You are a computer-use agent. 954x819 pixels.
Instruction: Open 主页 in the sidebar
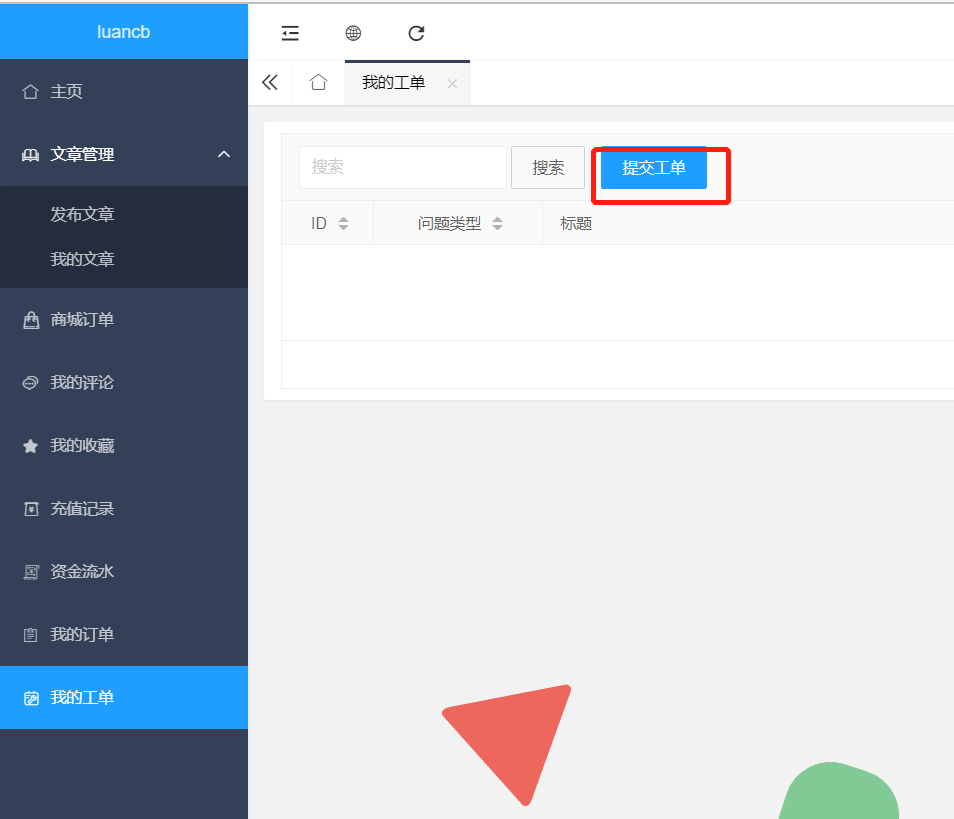[67, 92]
